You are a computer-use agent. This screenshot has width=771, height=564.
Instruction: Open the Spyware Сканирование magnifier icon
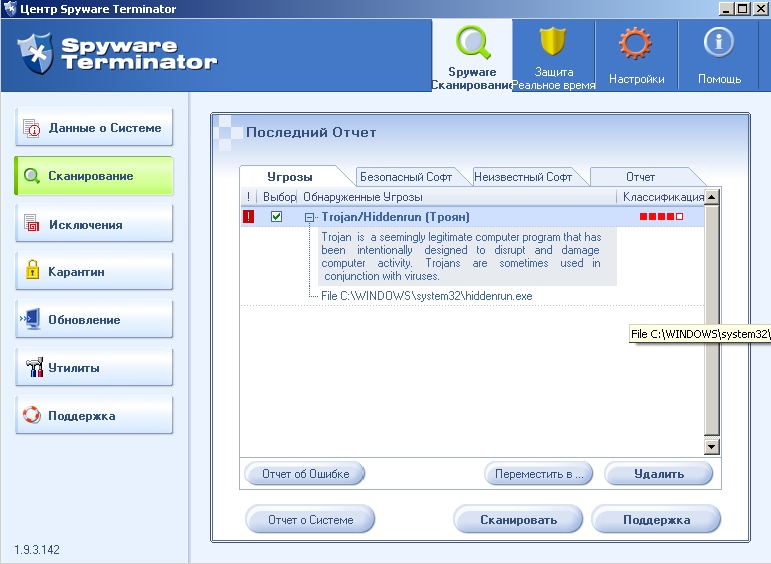pyautogui.click(x=473, y=42)
